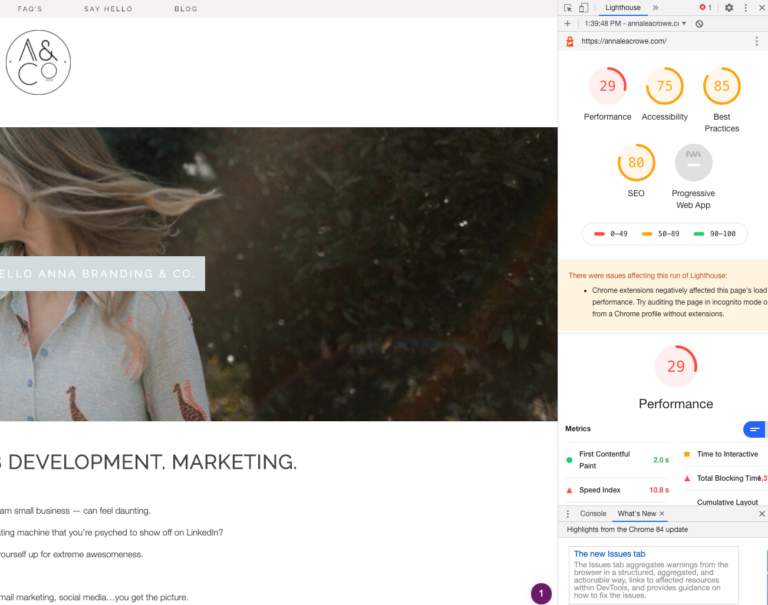Image resolution: width=768 pixels, height=605 pixels.
Task: Open the SAY HELLO navigation link
Action: 108,9
